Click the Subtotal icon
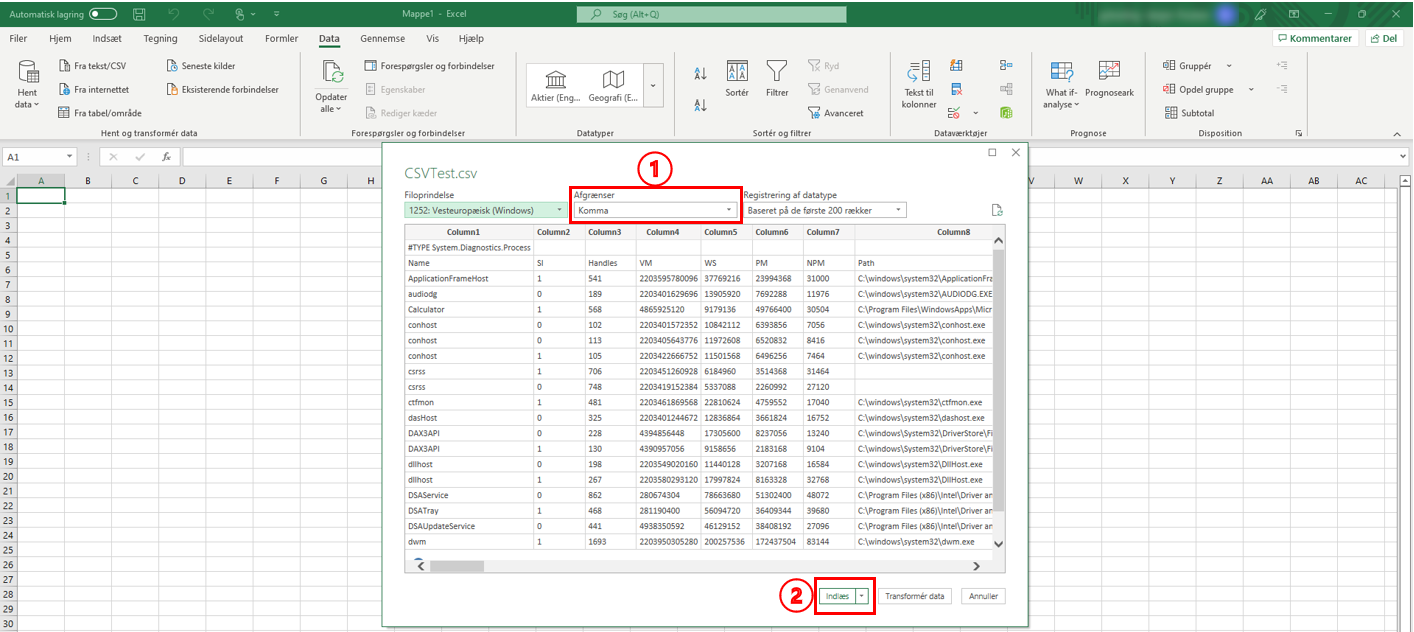This screenshot has height=632, width=1414. pyautogui.click(x=1171, y=113)
